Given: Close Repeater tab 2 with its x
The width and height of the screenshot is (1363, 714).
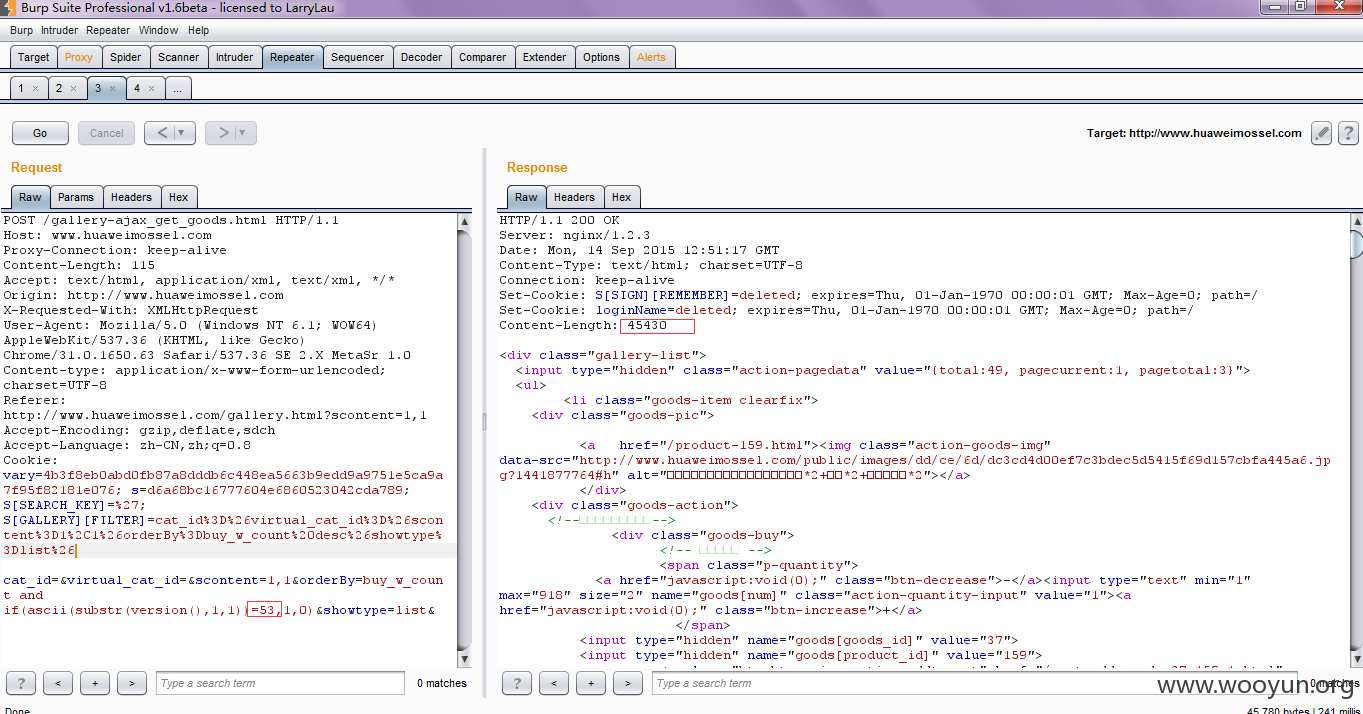Looking at the screenshot, I should click(x=74, y=89).
